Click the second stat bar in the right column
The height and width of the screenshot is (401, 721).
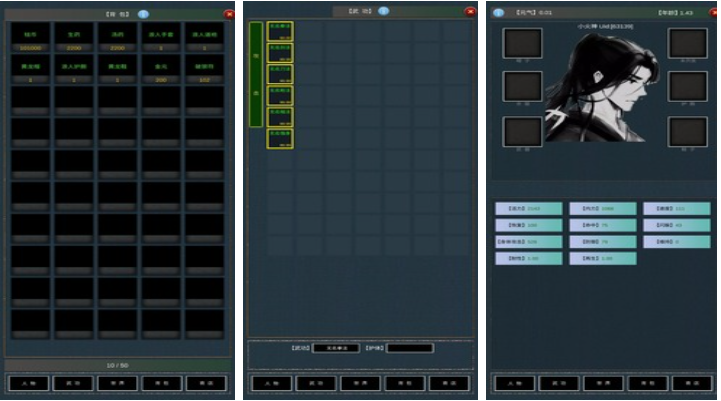pos(676,225)
